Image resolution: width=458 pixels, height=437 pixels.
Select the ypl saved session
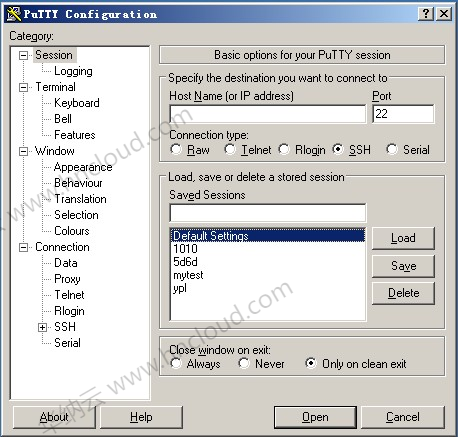[x=268, y=288]
